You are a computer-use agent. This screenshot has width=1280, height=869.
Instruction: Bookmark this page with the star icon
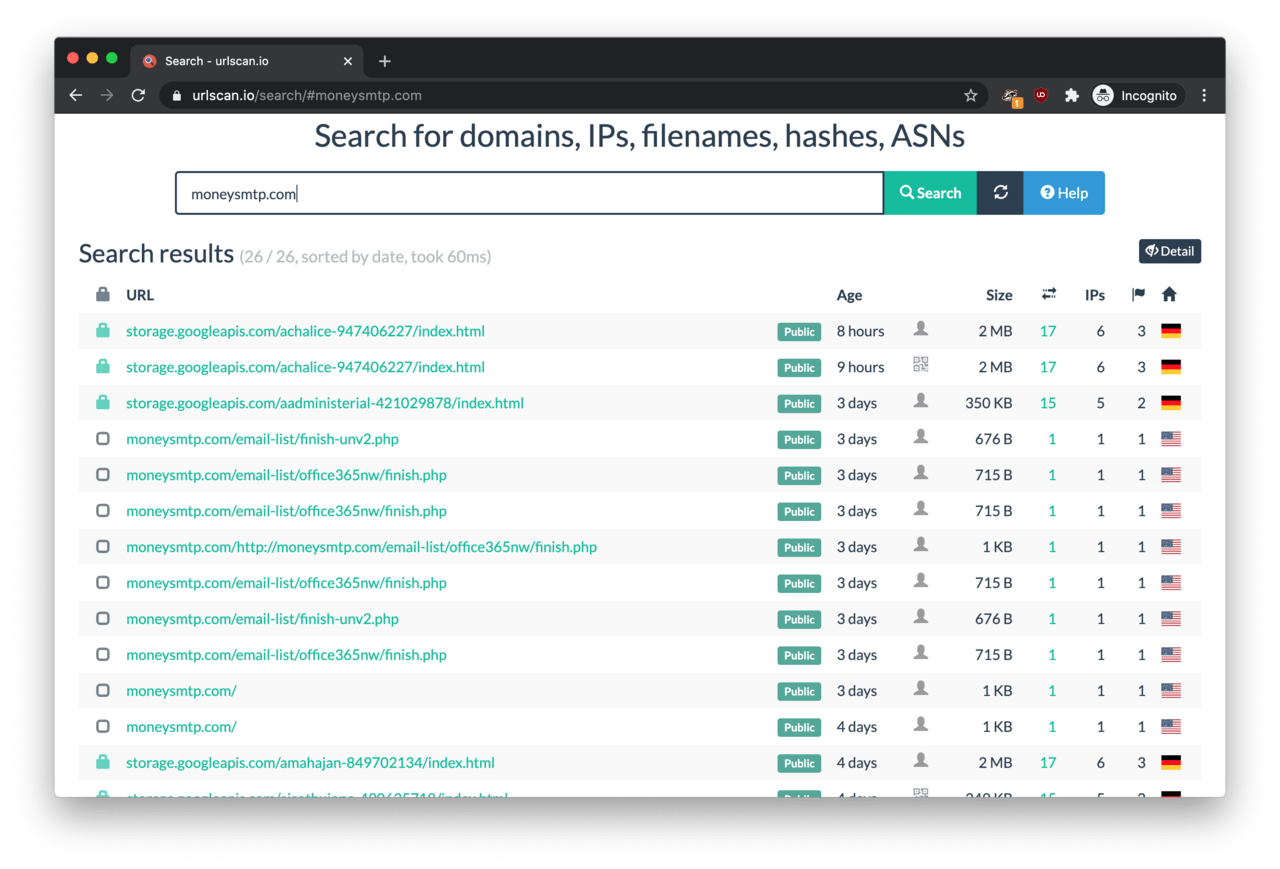click(970, 95)
